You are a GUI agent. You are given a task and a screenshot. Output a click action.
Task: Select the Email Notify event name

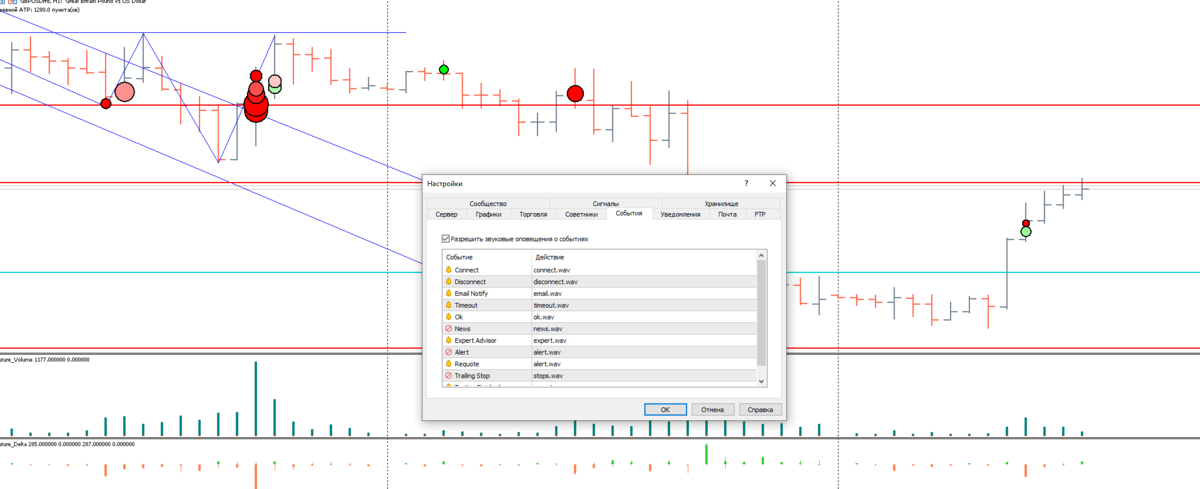(x=471, y=293)
